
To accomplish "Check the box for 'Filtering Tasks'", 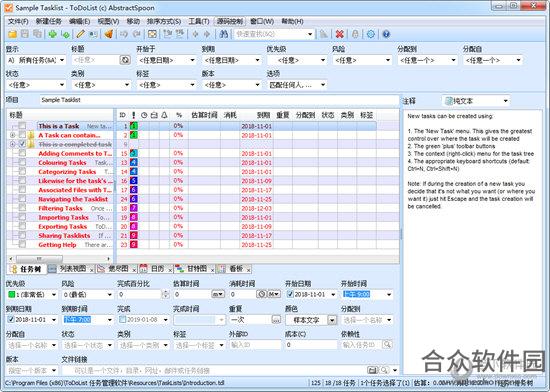I will 22,208.
